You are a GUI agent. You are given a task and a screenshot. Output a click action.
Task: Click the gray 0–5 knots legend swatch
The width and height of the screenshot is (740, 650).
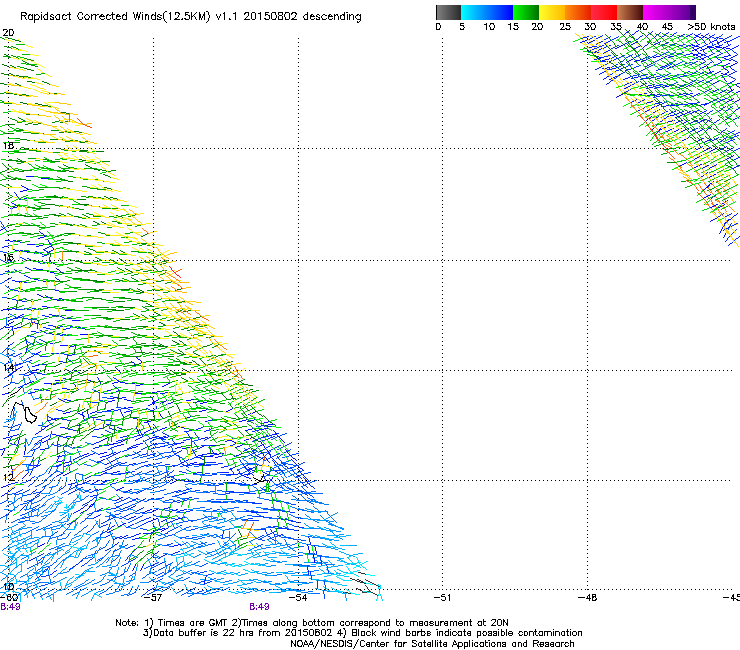coord(448,12)
